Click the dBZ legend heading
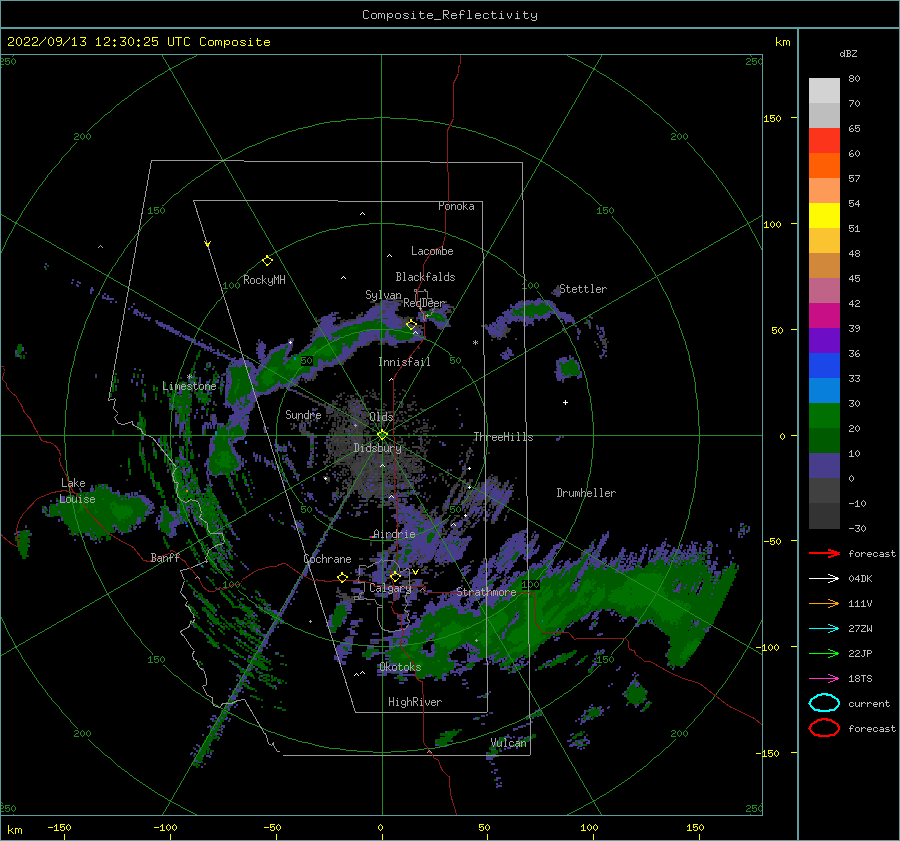Viewport: 900px width, 841px height. 848,53
